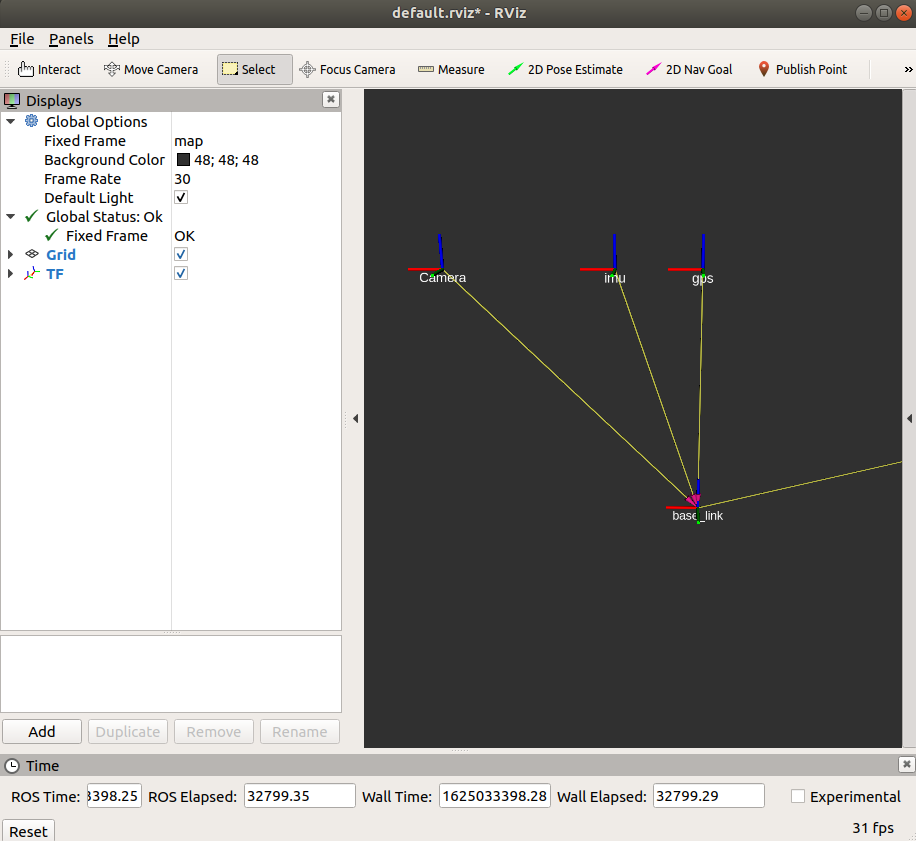Viewport: 916px width, 841px height.
Task: Expand the TF display tree
Action: tap(11, 274)
